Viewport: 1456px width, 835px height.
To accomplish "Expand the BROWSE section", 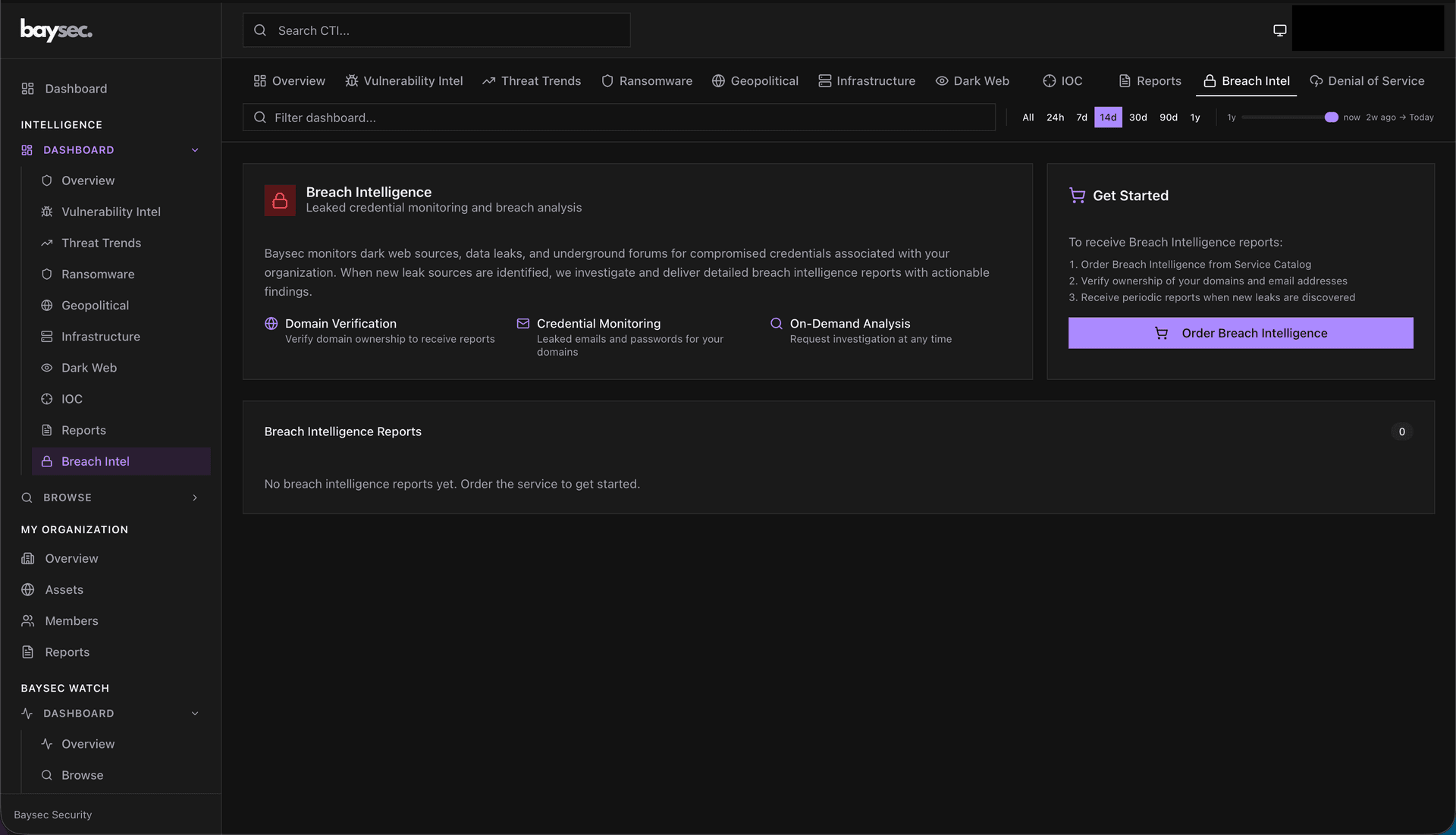I will [x=195, y=498].
